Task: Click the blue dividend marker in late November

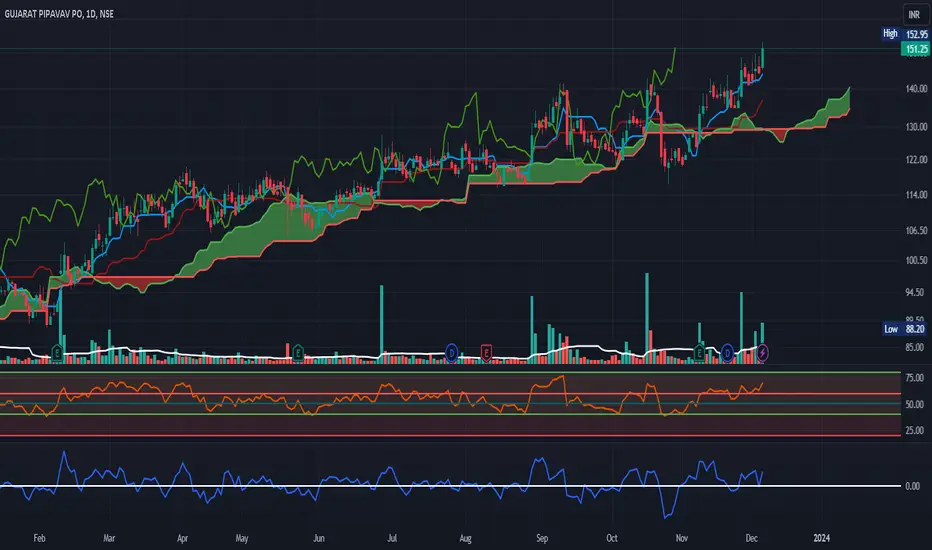Action: click(x=727, y=353)
